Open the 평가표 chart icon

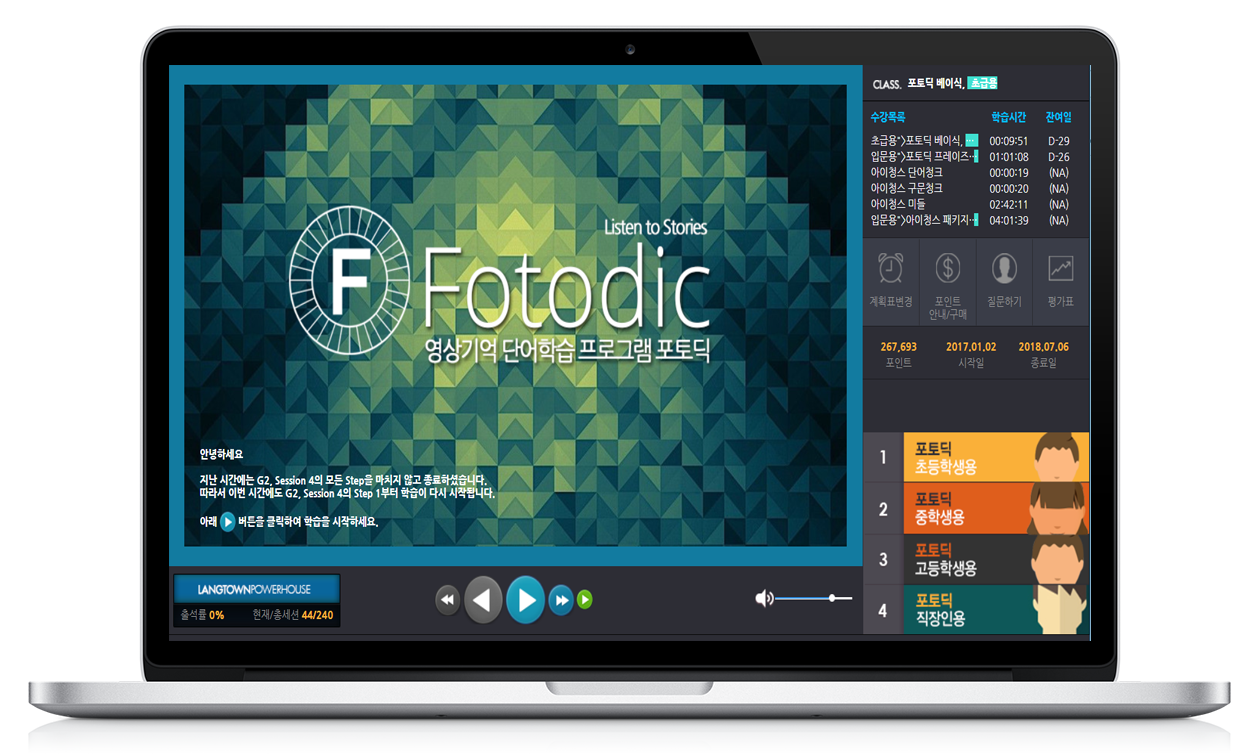(1060, 268)
